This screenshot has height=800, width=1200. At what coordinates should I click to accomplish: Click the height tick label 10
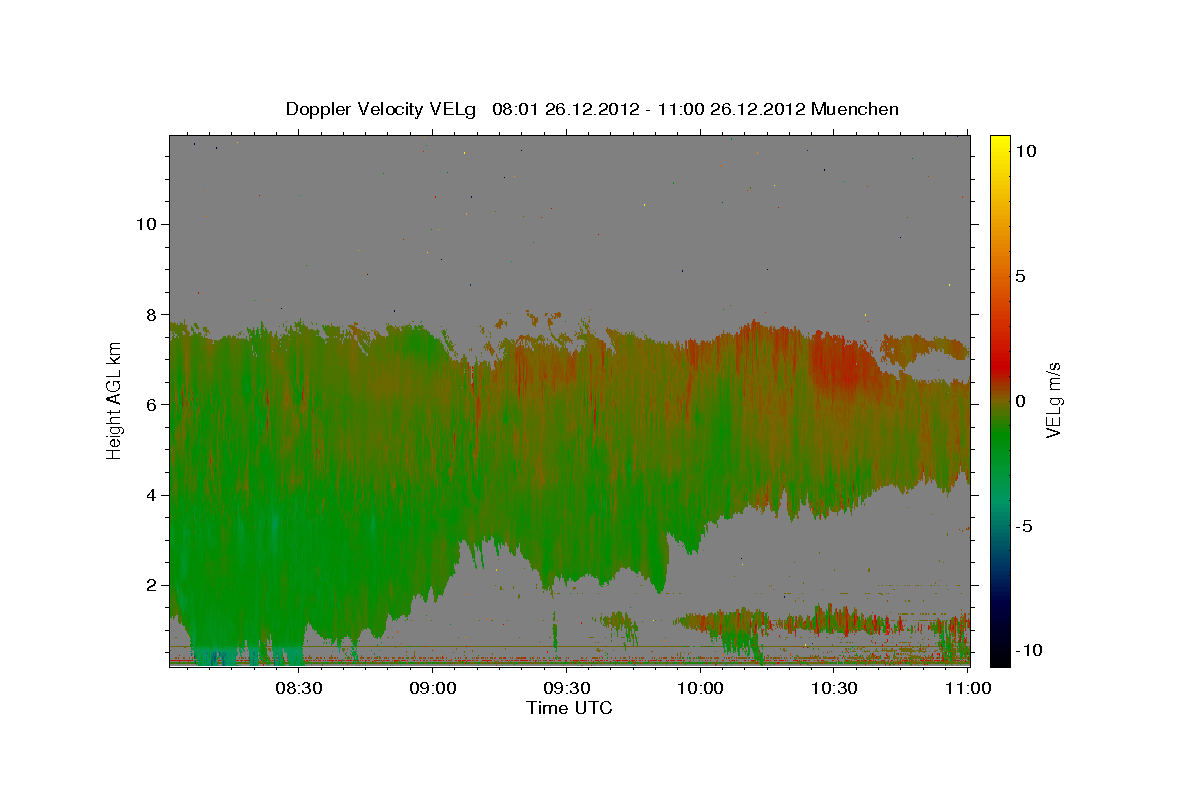(x=146, y=224)
